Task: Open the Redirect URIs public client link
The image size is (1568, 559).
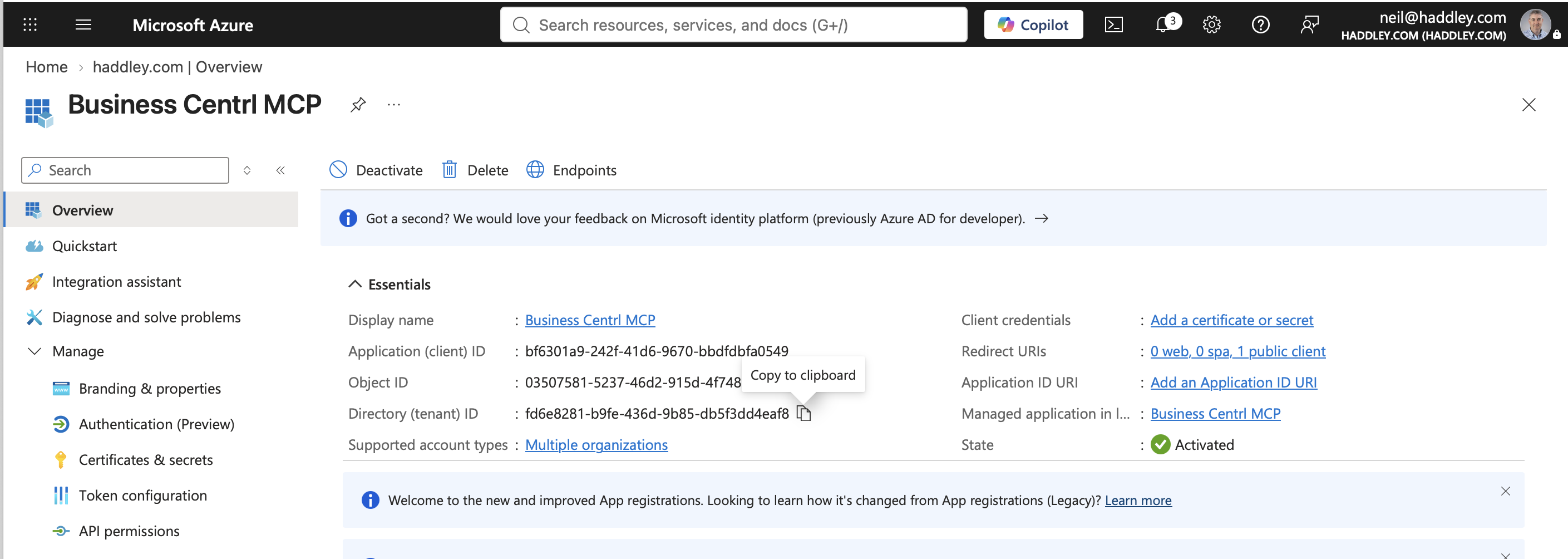Action: 1237,351
